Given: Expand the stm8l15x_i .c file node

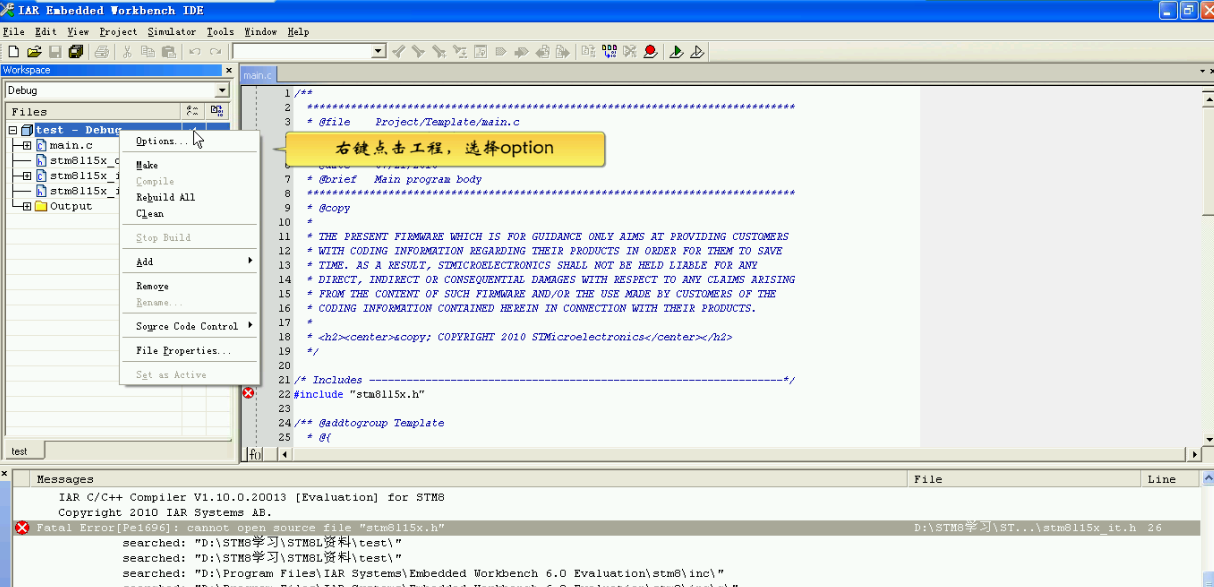Looking at the screenshot, I should tap(27, 175).
